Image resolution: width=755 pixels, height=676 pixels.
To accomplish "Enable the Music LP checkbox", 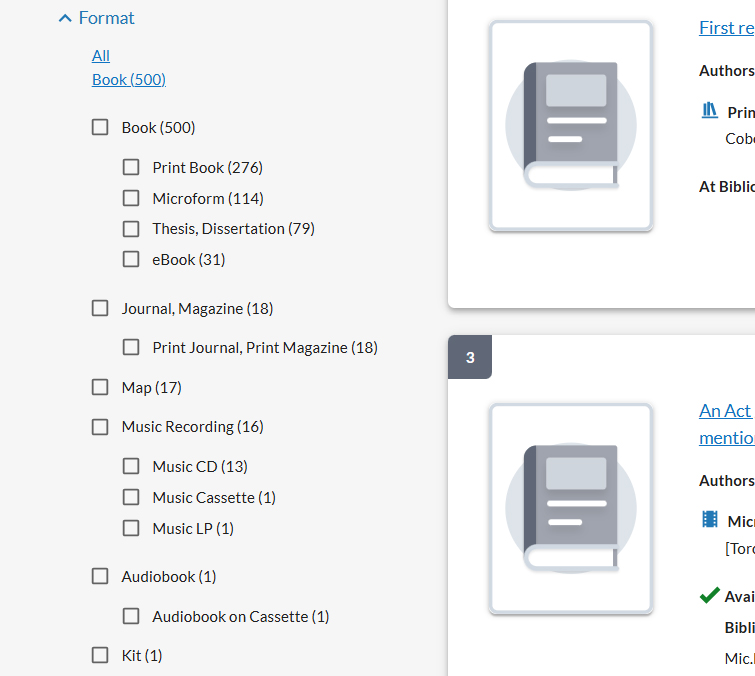I will [131, 528].
